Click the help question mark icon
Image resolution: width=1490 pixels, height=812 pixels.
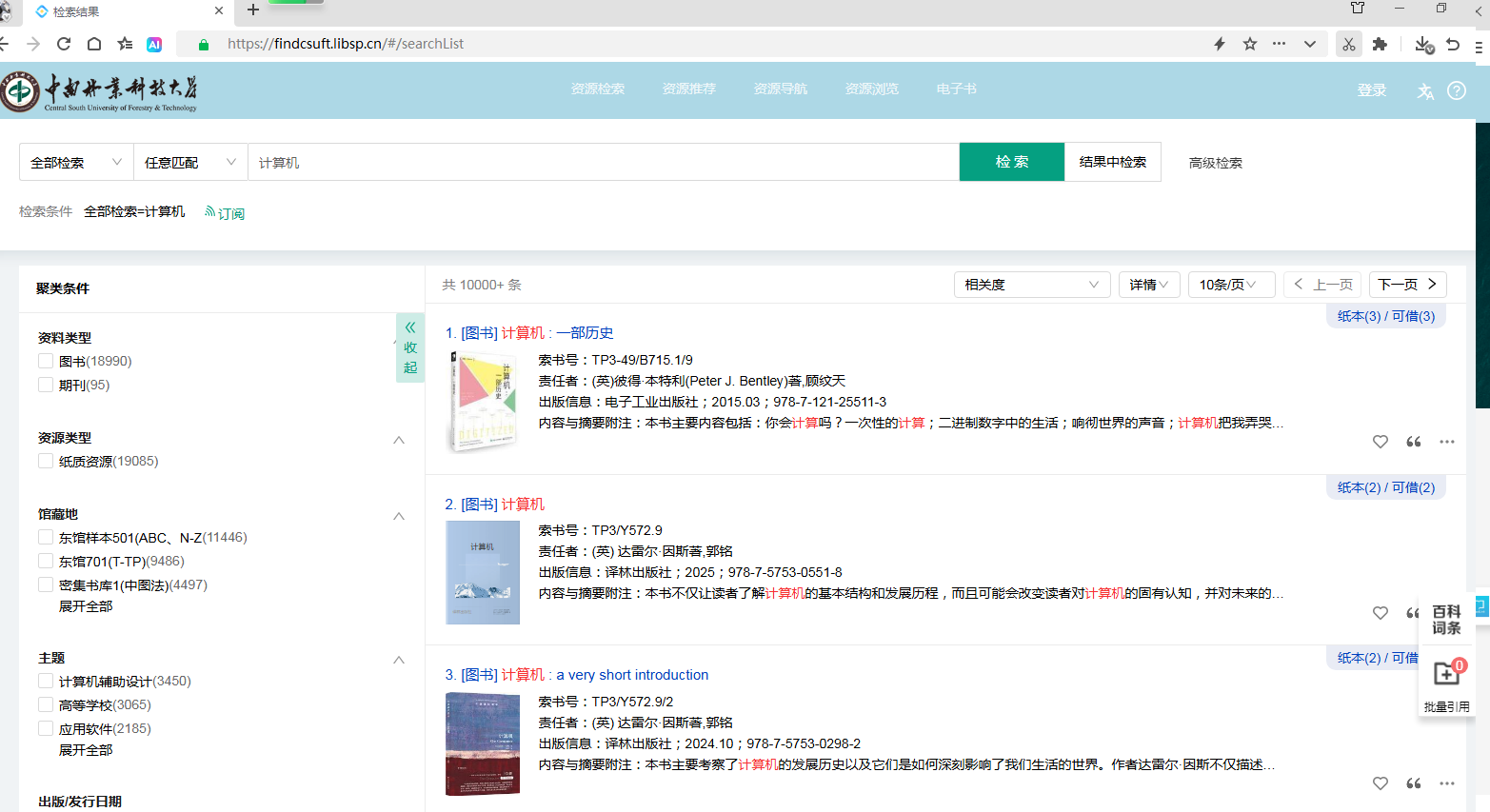[x=1456, y=90]
